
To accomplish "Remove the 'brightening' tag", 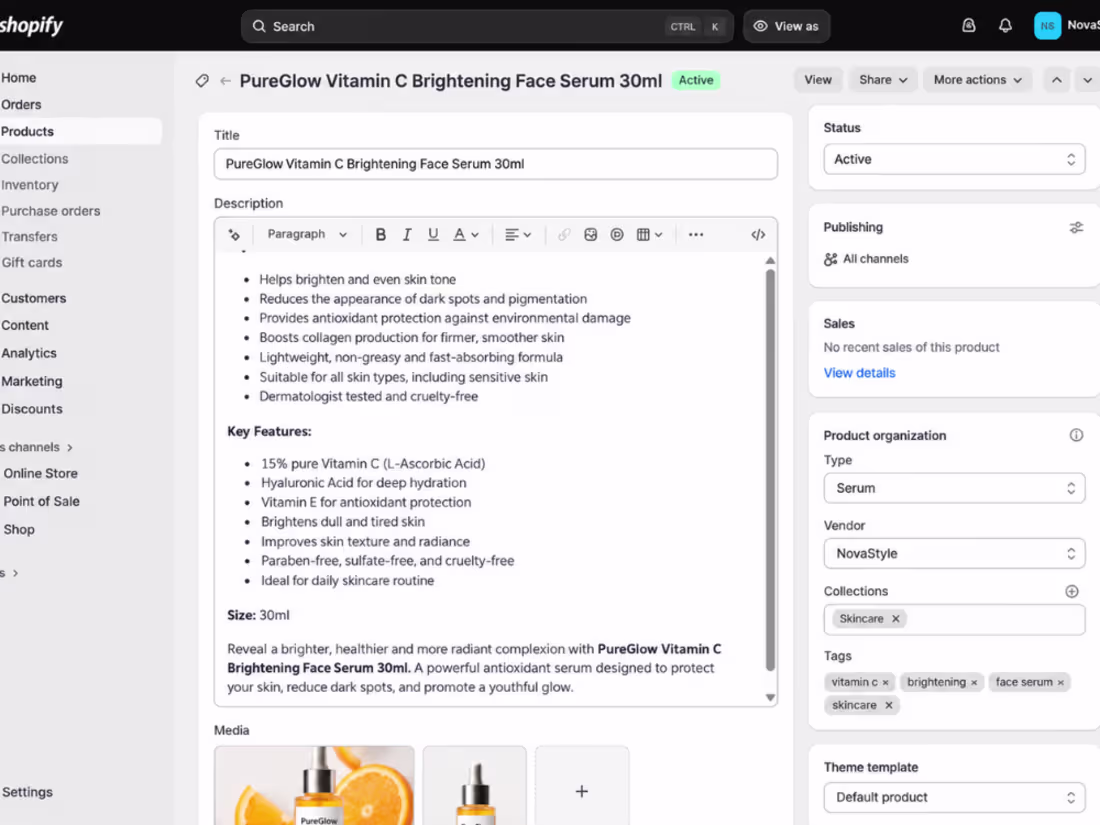I will [x=974, y=683].
